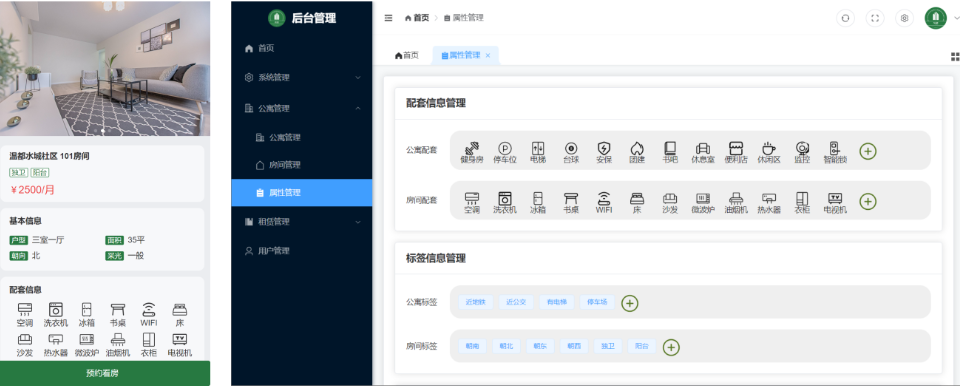Add a new 房间配套 facility with plus button
Viewport: 960px width, 386px height.
point(868,201)
